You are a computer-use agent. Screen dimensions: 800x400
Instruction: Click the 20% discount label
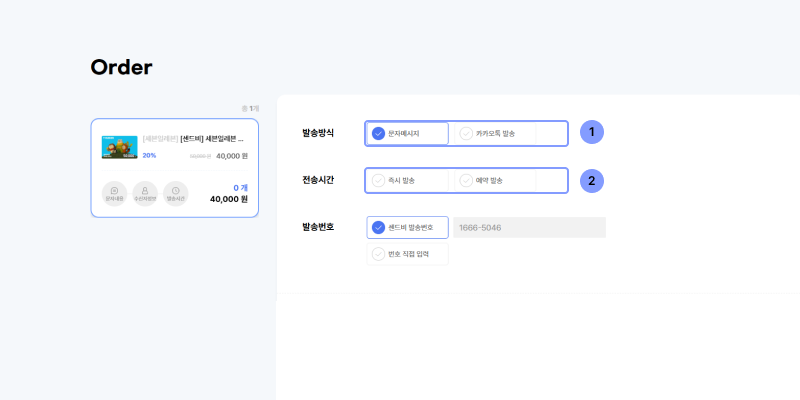point(149,156)
